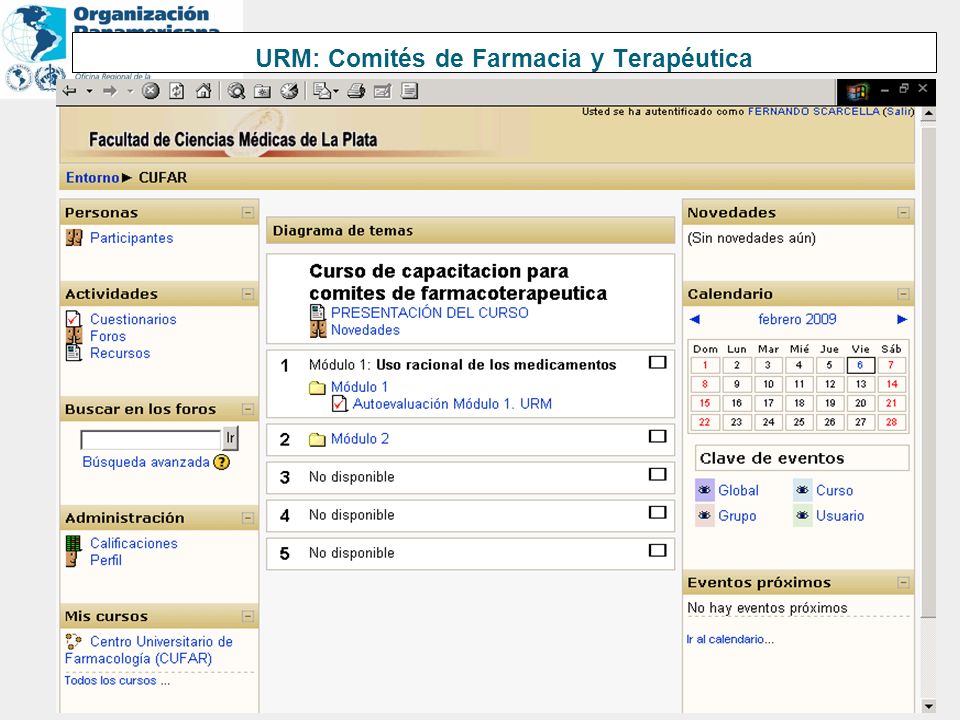Open the Módulo 1 folder

click(359, 387)
